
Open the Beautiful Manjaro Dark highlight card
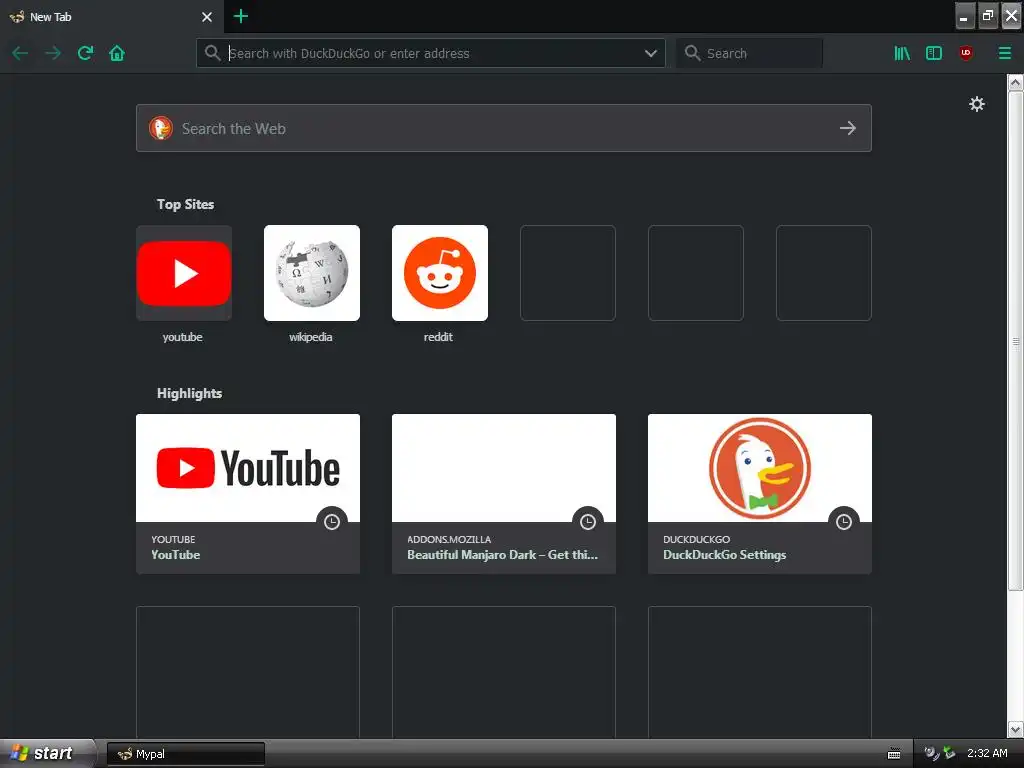[x=504, y=494]
